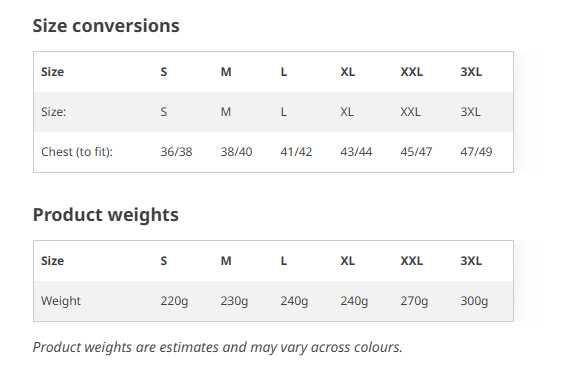
Task: Click the Product weights heading
Action: pos(106,215)
